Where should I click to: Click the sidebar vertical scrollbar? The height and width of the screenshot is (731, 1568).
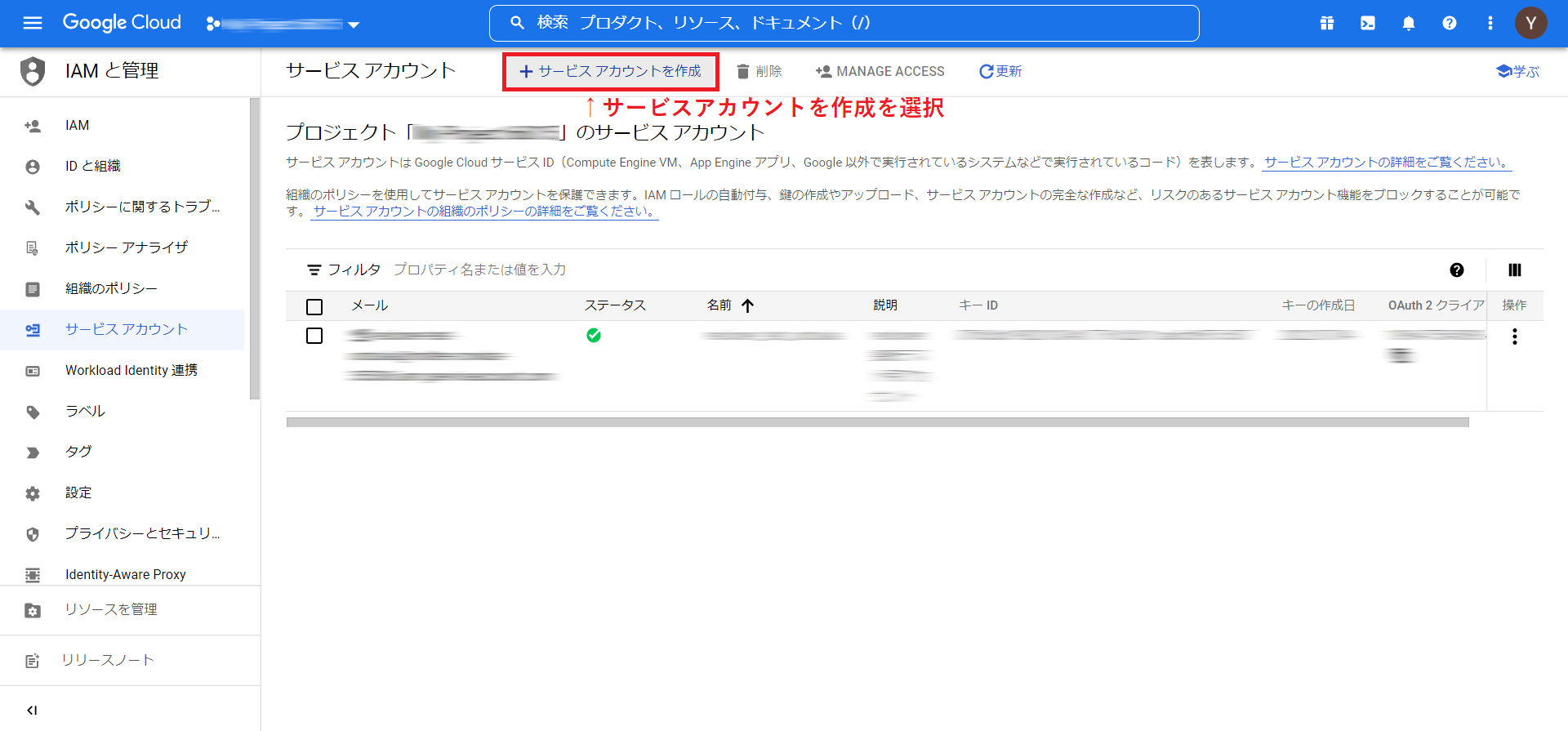[255, 249]
